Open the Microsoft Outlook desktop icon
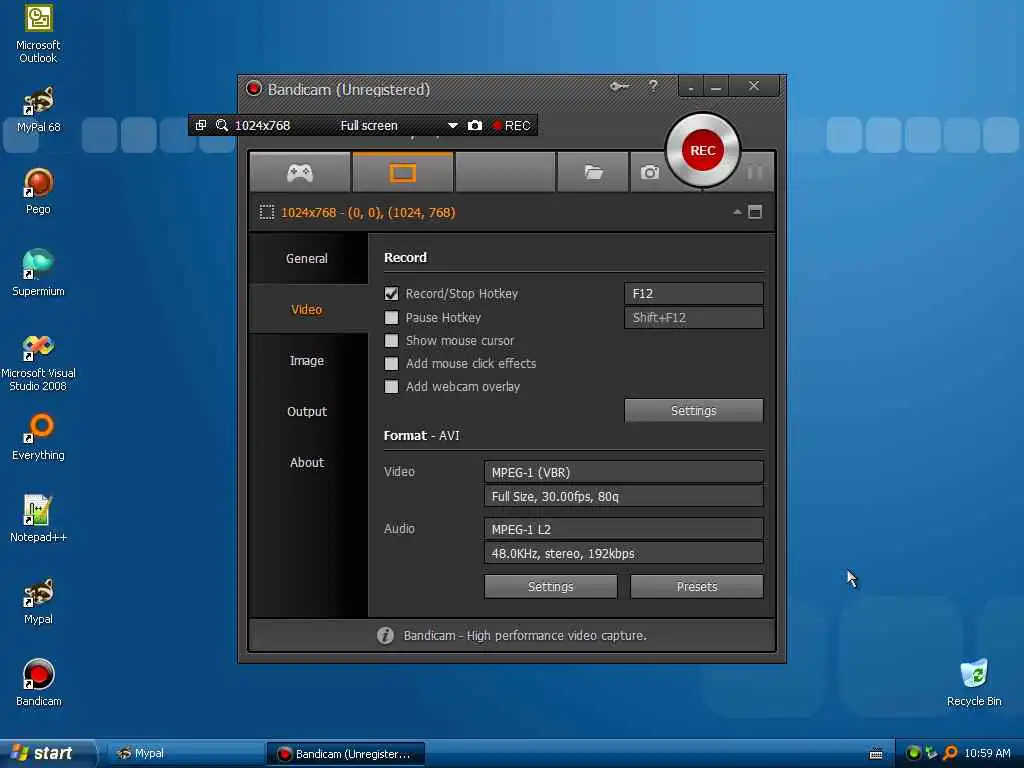1024x768 pixels. [x=38, y=34]
